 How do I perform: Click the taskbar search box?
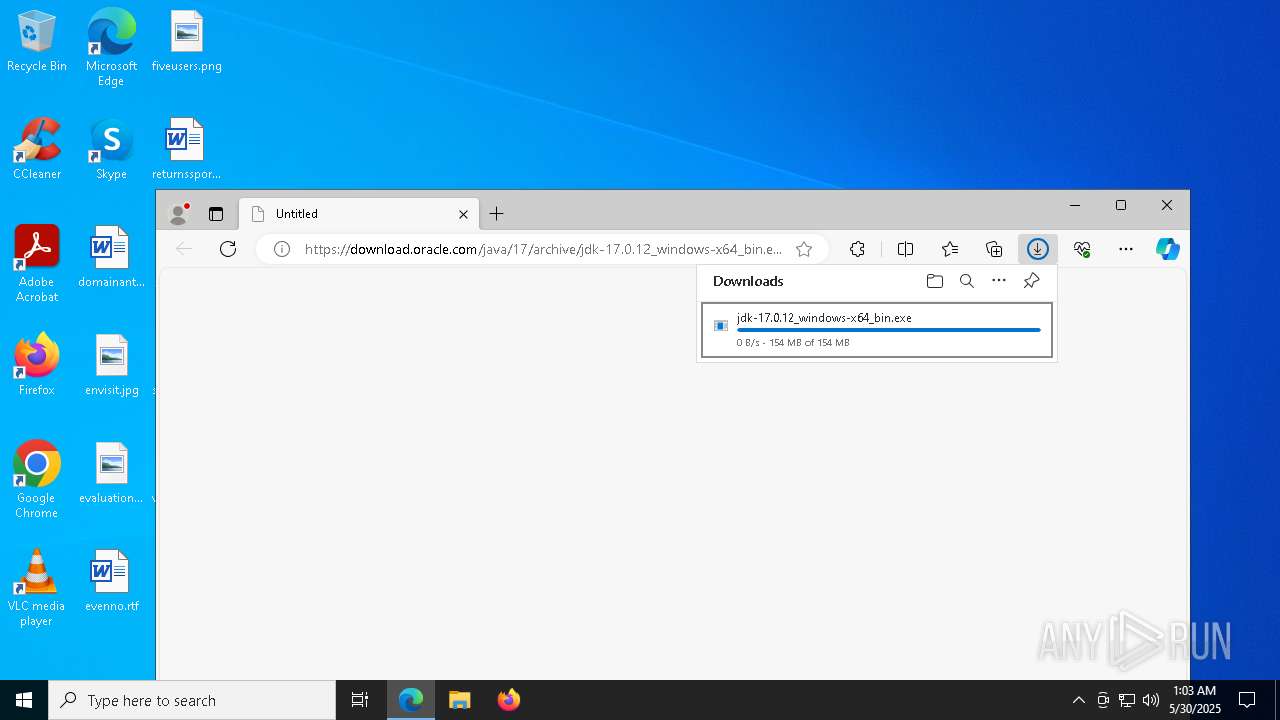click(x=192, y=700)
